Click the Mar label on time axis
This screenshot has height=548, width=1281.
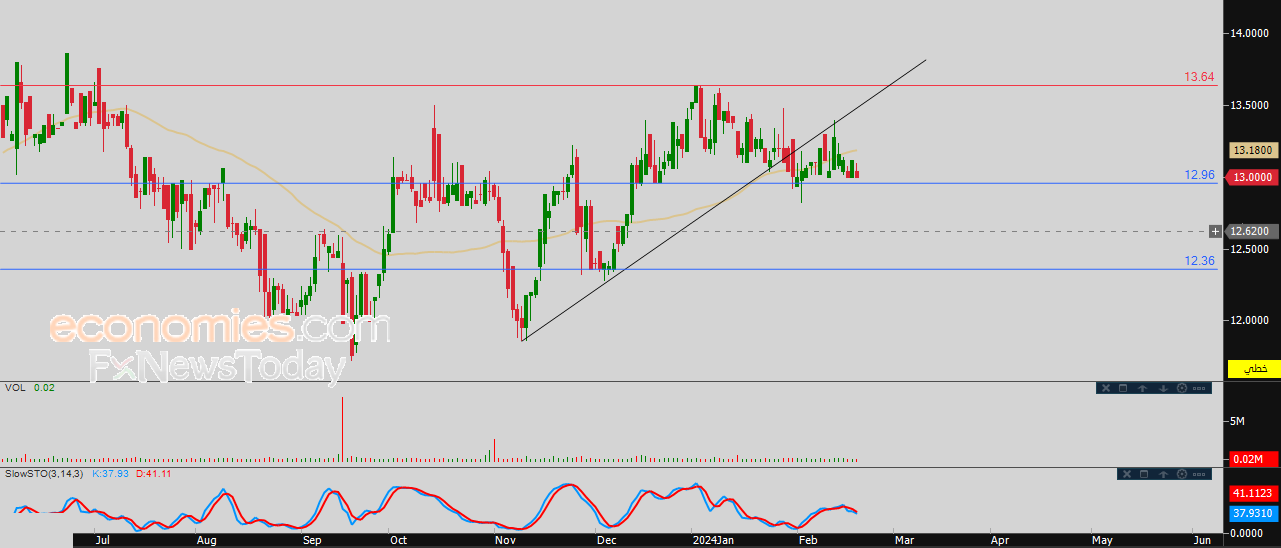(904, 540)
